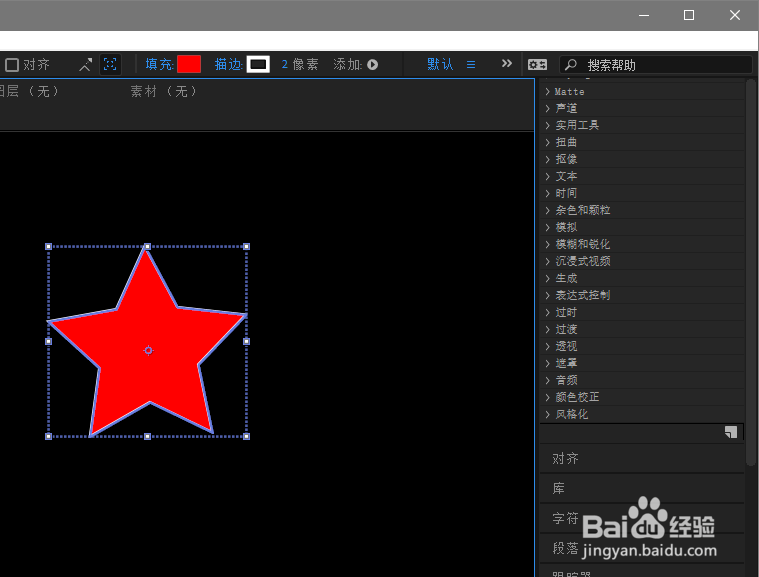The image size is (759, 577).
Task: Expand the 实用工具 effects category
Action: coord(547,125)
